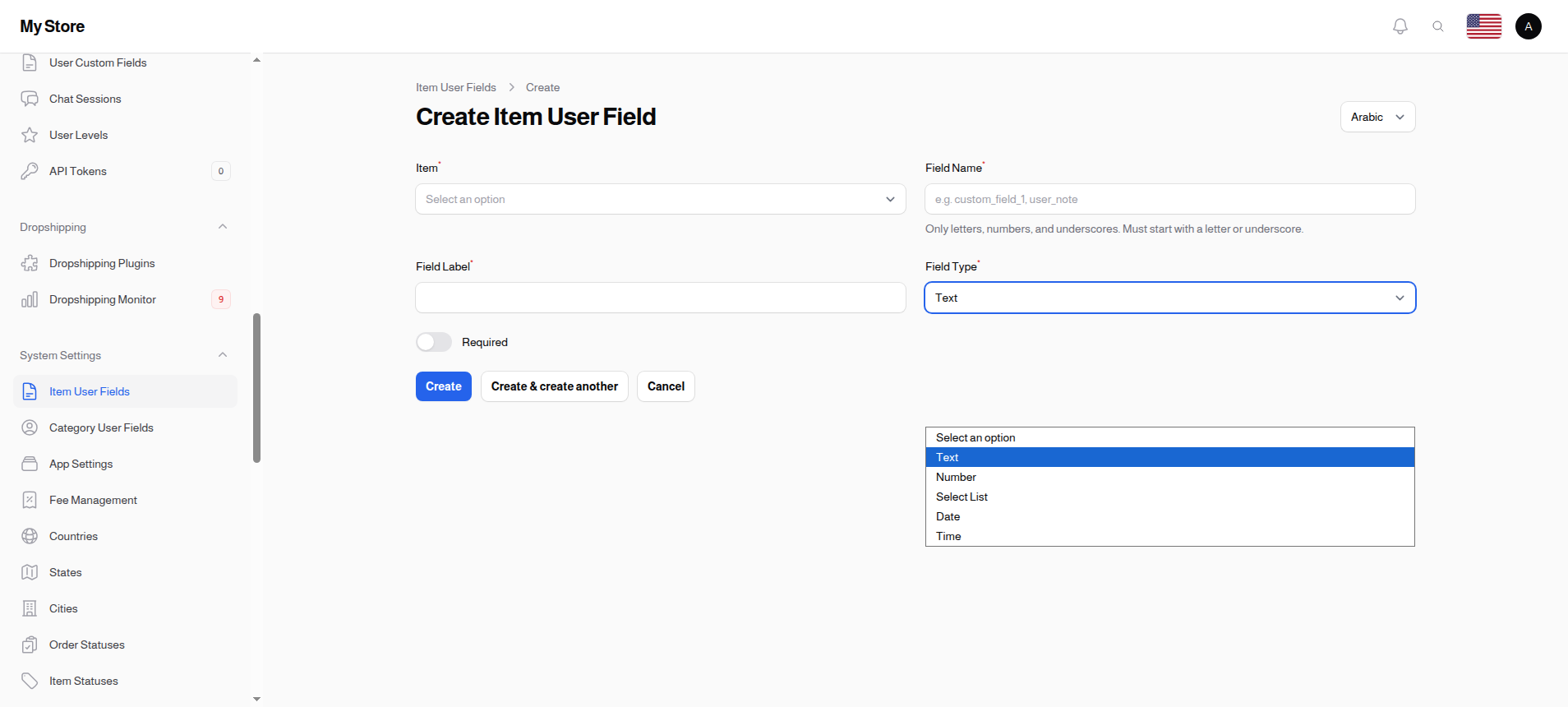Open the user avatar menu
The height and width of the screenshot is (707, 1568).
tap(1529, 26)
